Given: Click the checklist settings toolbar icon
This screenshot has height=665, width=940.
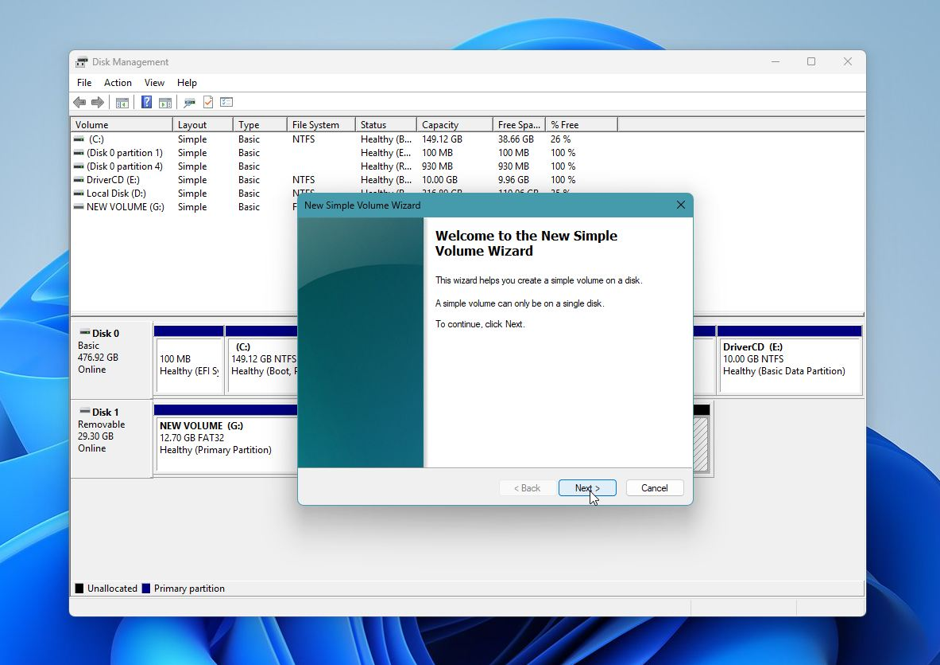Looking at the screenshot, I should (227, 102).
